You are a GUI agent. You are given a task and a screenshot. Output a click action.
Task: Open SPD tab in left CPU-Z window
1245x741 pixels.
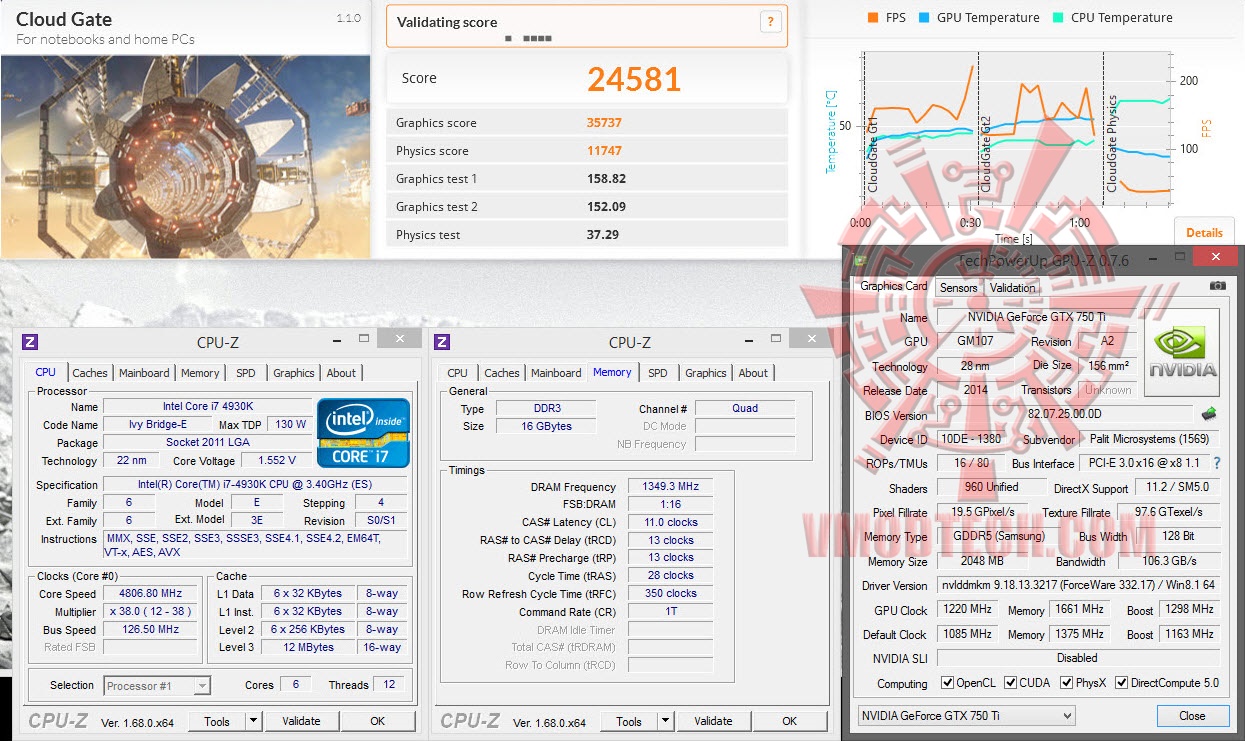pyautogui.click(x=246, y=373)
